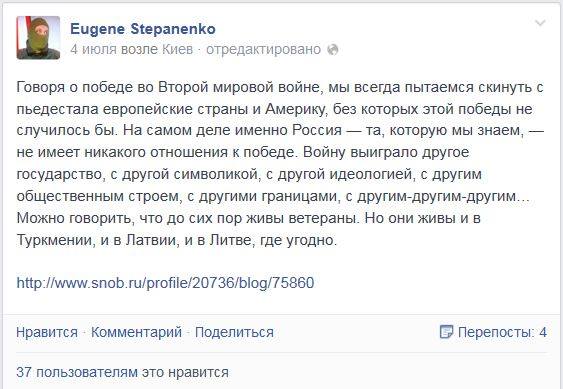View the Перепосты: 4 shares list

502,332
